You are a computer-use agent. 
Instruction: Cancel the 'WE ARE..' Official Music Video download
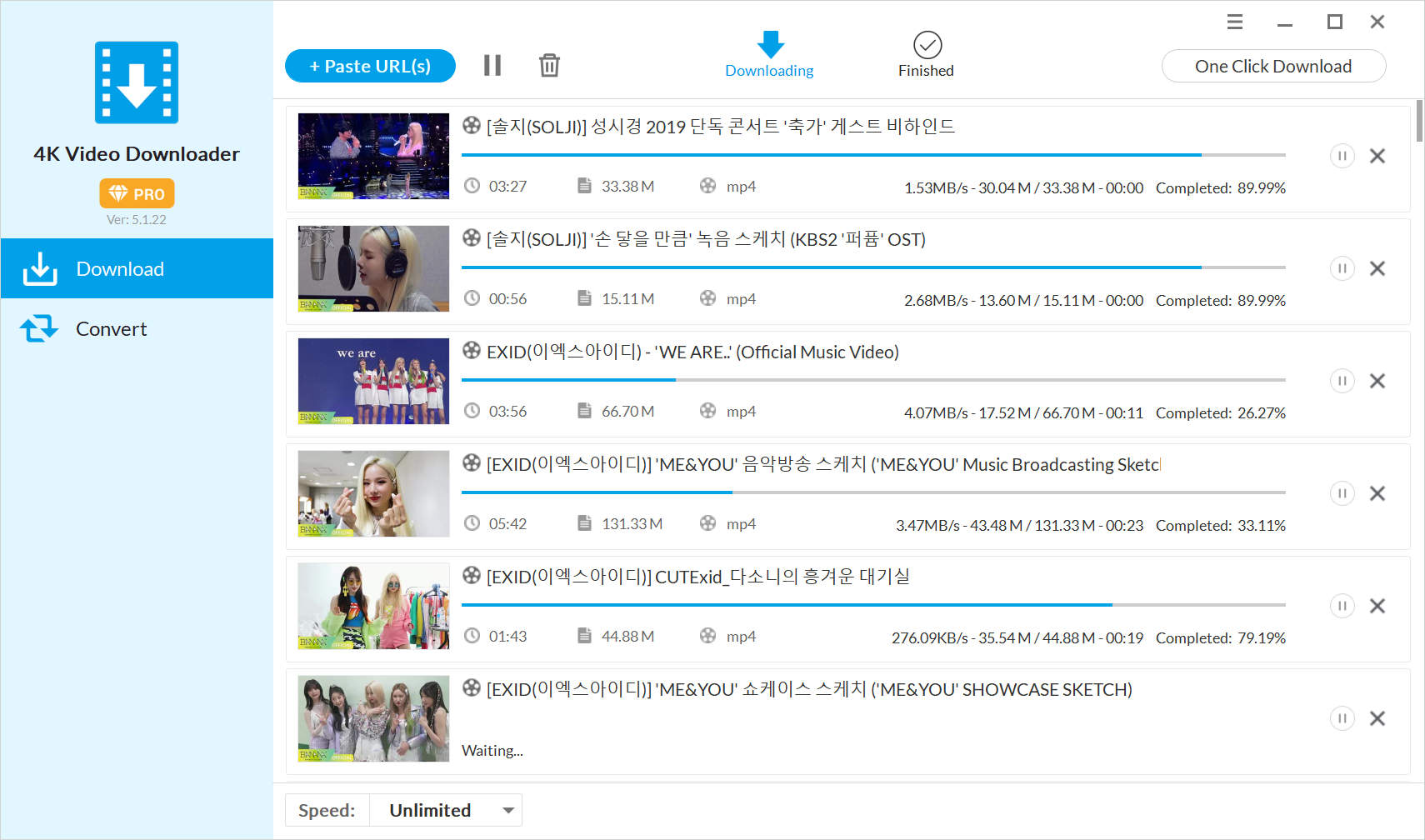(x=1377, y=381)
